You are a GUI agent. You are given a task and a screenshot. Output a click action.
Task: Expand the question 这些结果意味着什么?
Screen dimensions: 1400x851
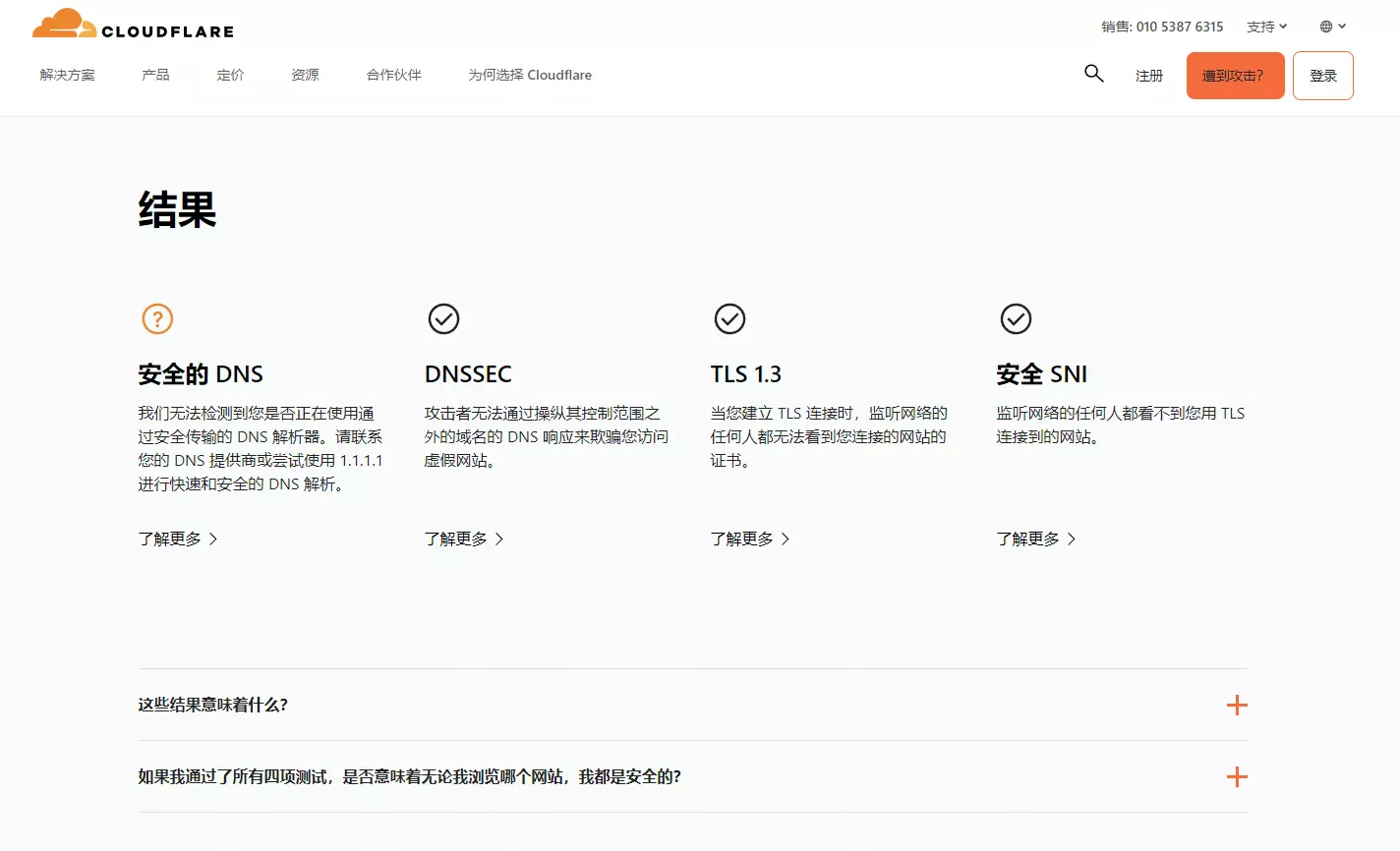click(x=1237, y=705)
